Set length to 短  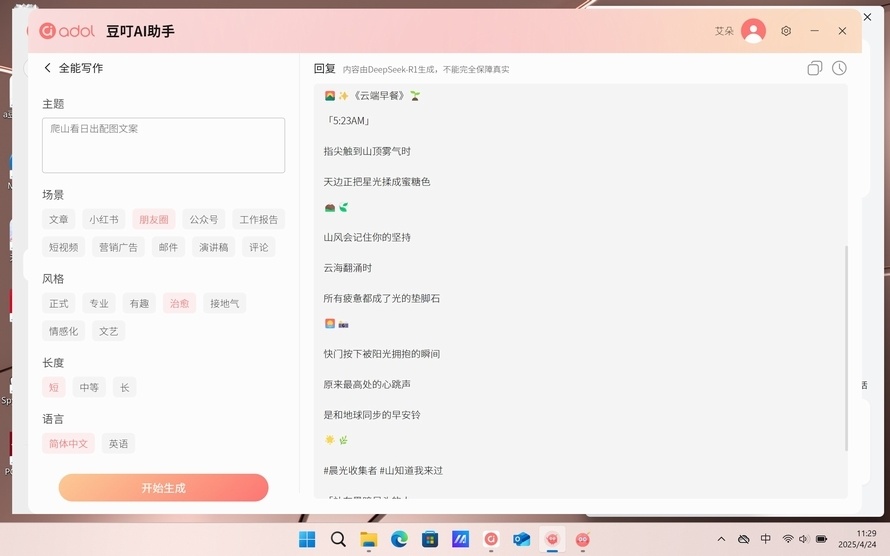pyautogui.click(x=53, y=387)
